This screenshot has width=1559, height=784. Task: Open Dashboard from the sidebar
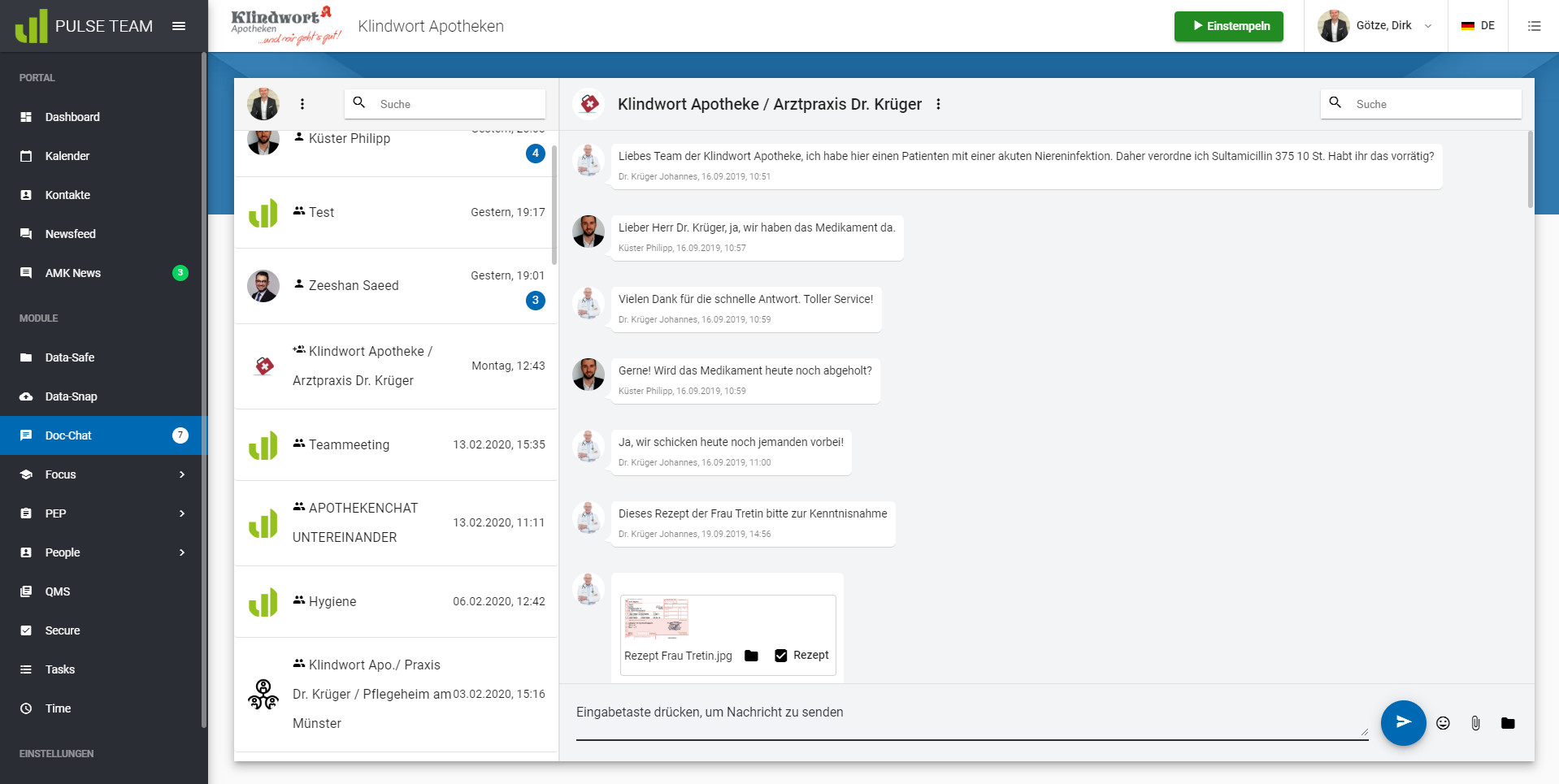pyautogui.click(x=72, y=117)
